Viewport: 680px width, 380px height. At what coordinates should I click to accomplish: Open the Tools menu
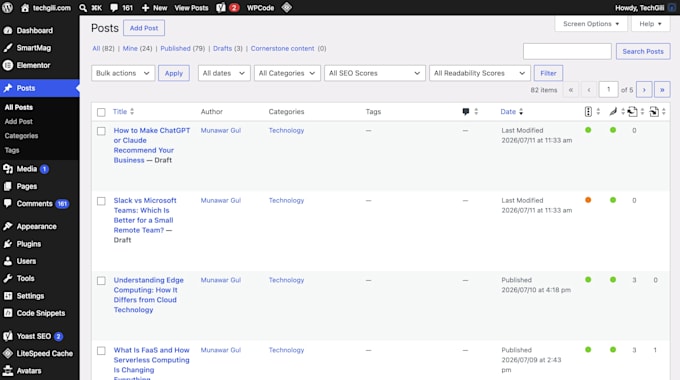tap(25, 278)
